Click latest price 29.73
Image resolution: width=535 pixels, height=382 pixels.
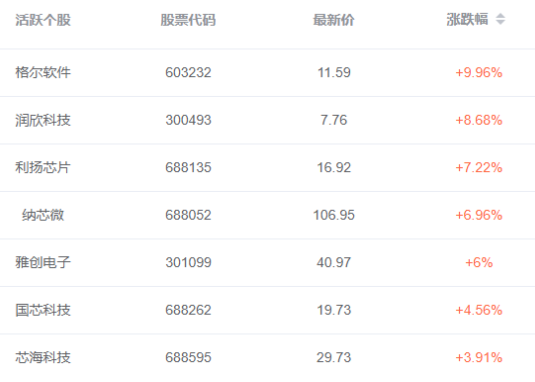[334, 357]
